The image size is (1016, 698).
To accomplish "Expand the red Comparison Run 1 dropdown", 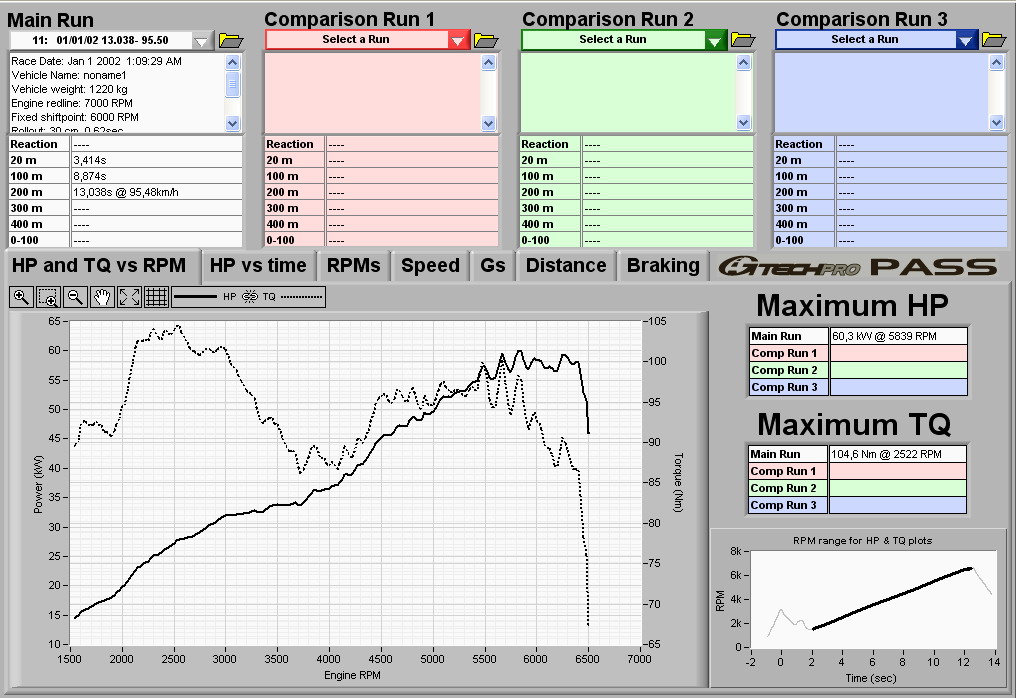I will click(458, 41).
